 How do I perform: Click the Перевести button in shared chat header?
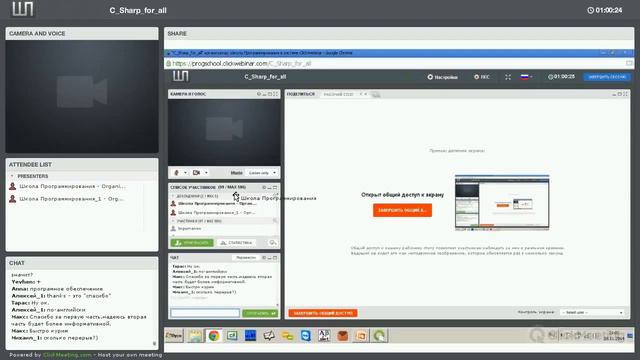[246, 258]
